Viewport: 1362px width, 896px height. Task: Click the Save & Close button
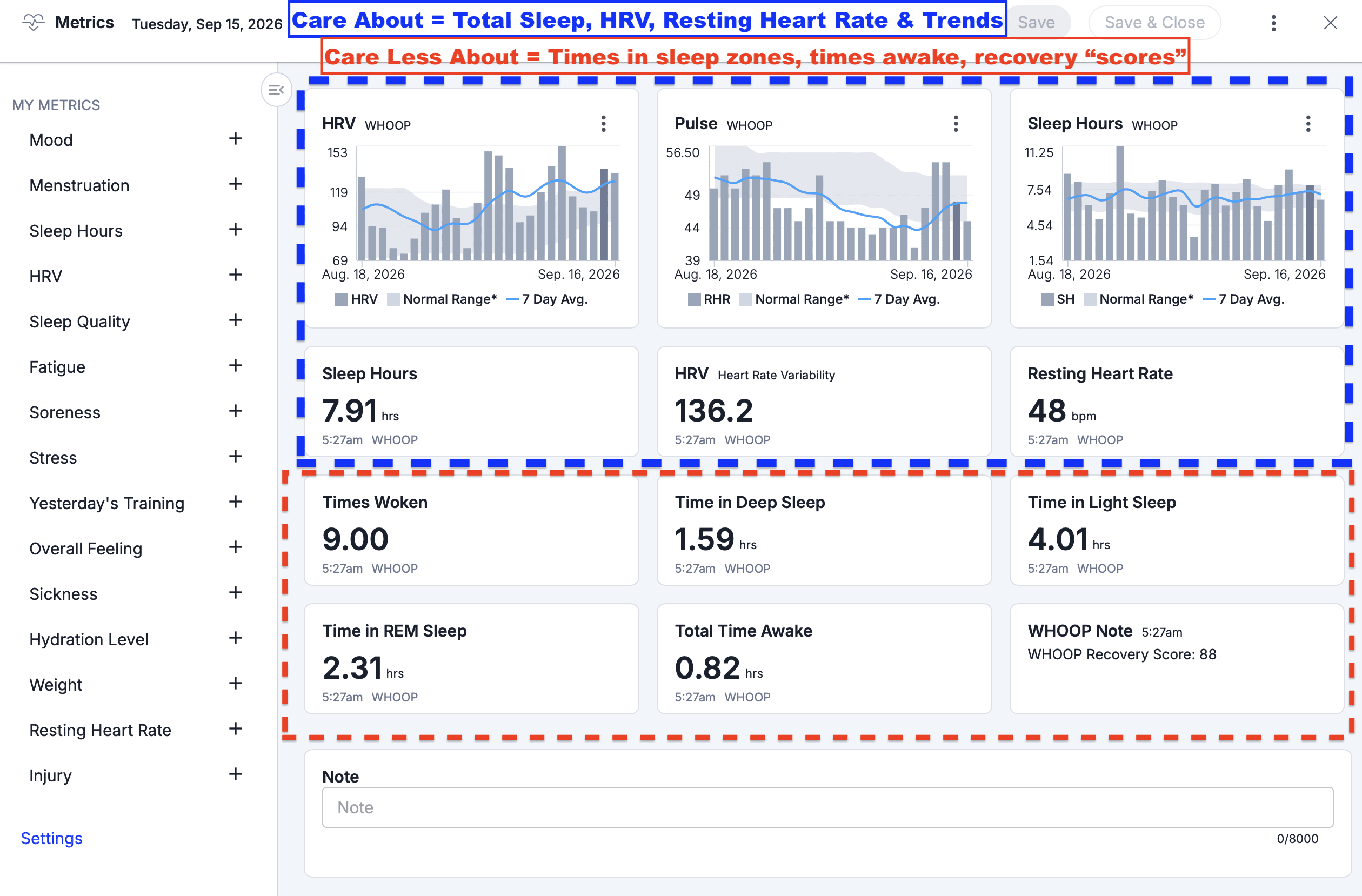pyautogui.click(x=1154, y=23)
